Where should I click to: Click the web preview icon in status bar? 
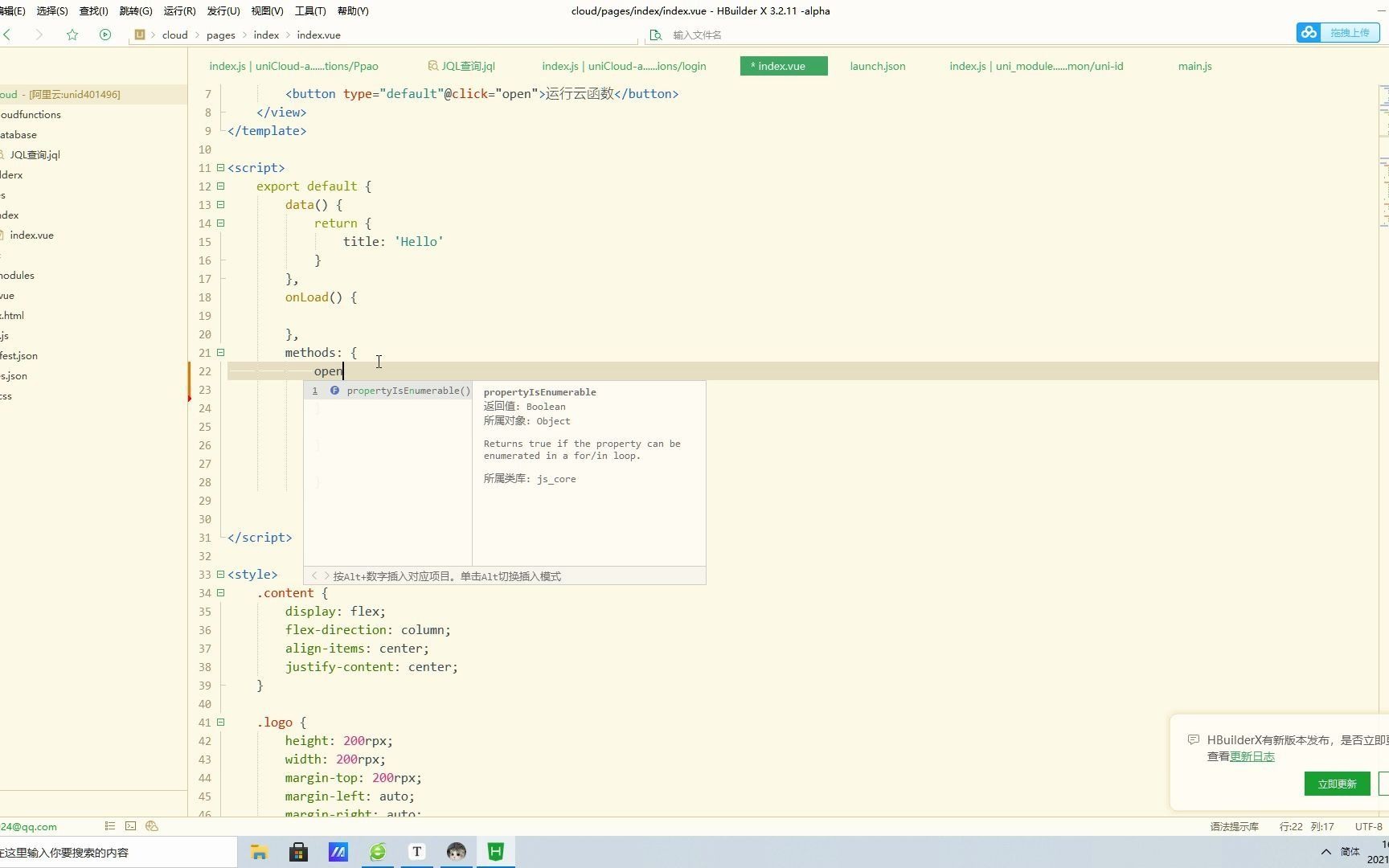pyautogui.click(x=152, y=825)
